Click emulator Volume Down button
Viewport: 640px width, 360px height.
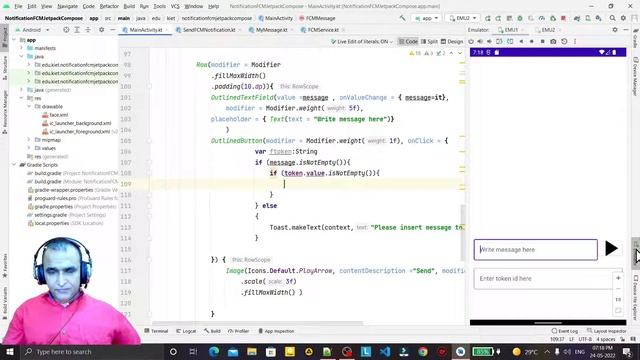pos(489,41)
